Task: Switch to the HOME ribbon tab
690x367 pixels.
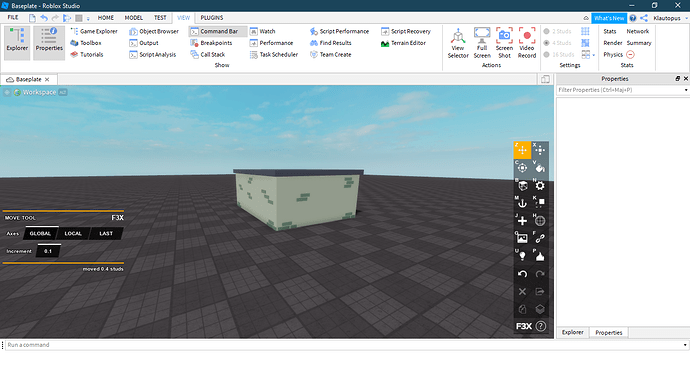Action: point(106,18)
